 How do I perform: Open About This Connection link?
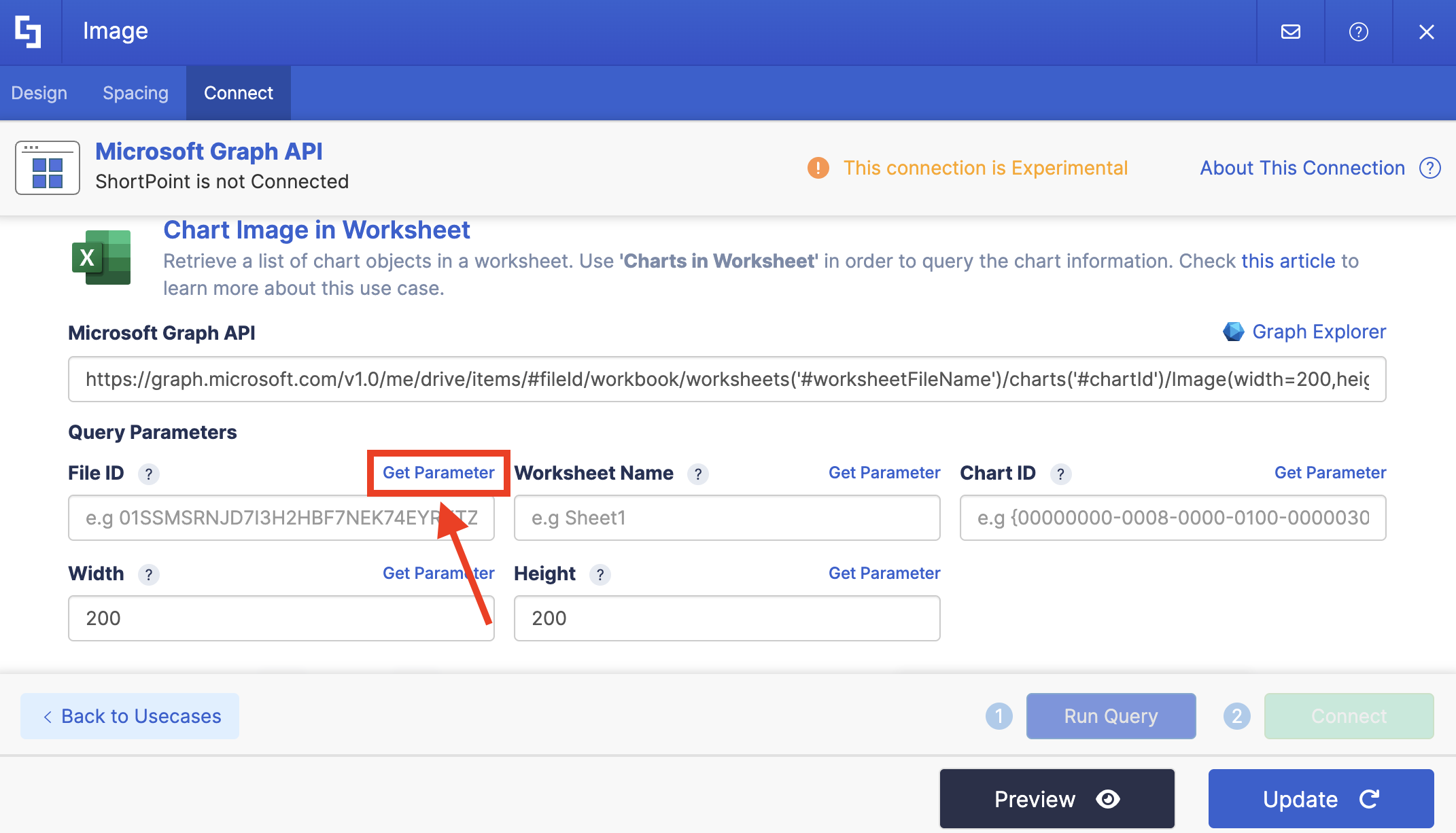[x=1302, y=168]
